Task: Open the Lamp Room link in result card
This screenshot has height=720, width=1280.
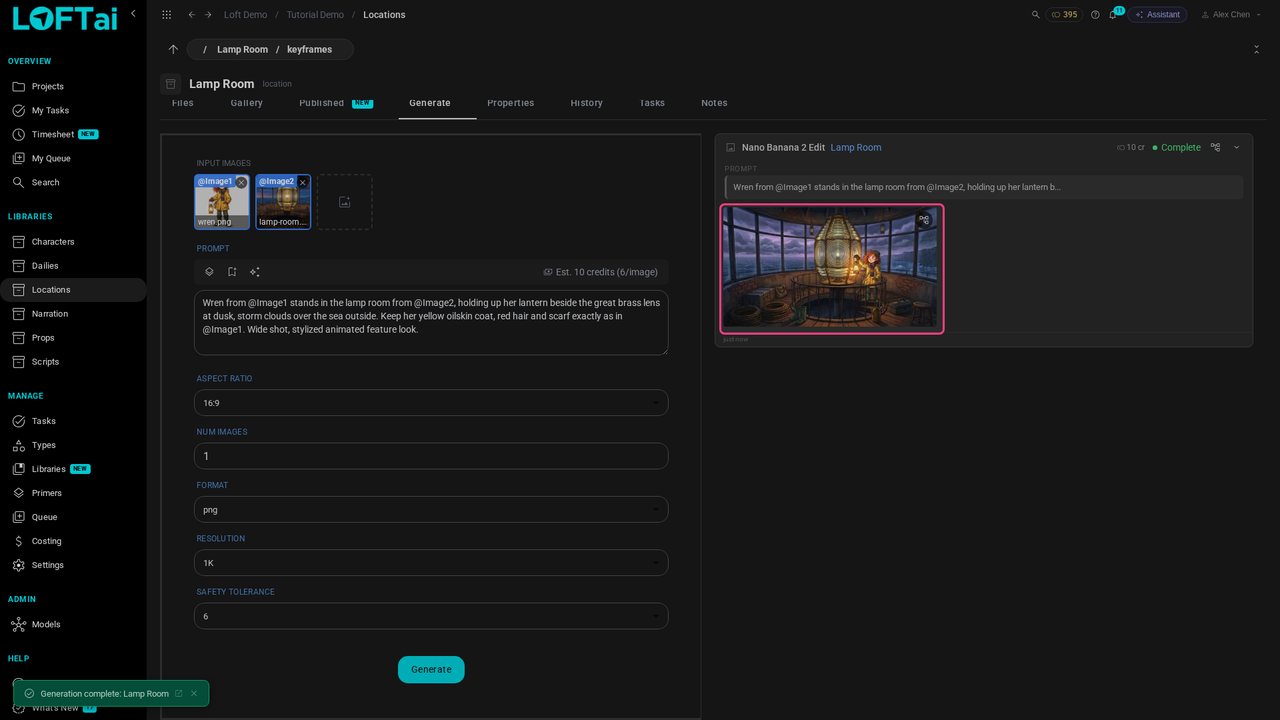Action: point(856,147)
